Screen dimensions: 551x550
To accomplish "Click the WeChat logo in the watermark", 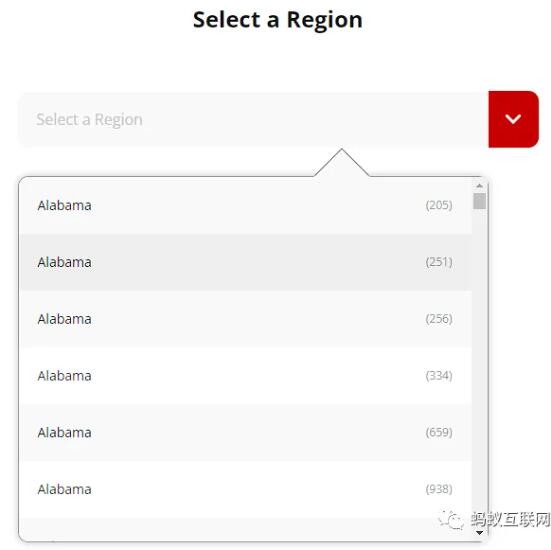I will coord(451,520).
